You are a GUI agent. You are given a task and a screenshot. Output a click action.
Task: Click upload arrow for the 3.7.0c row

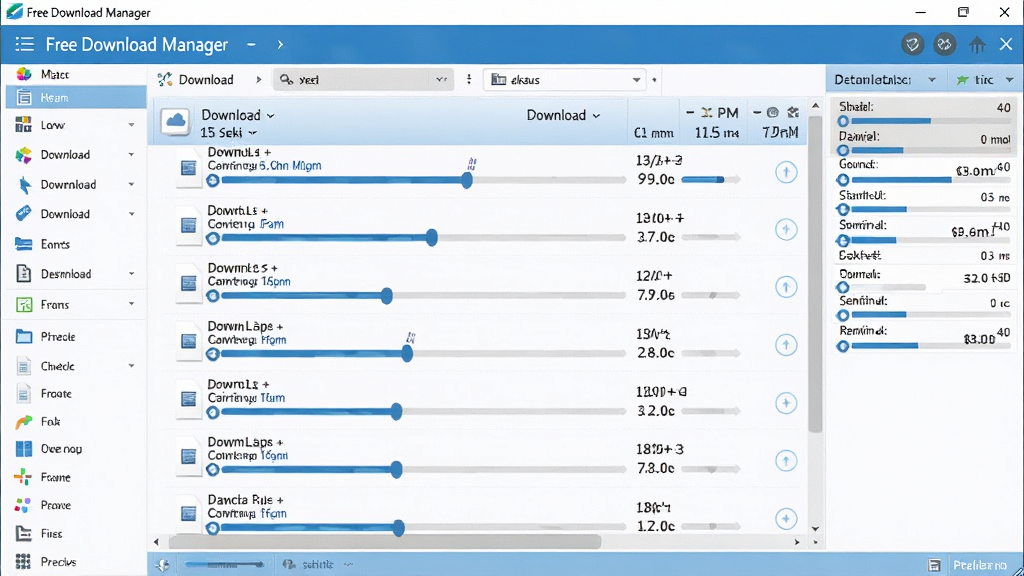click(x=786, y=229)
